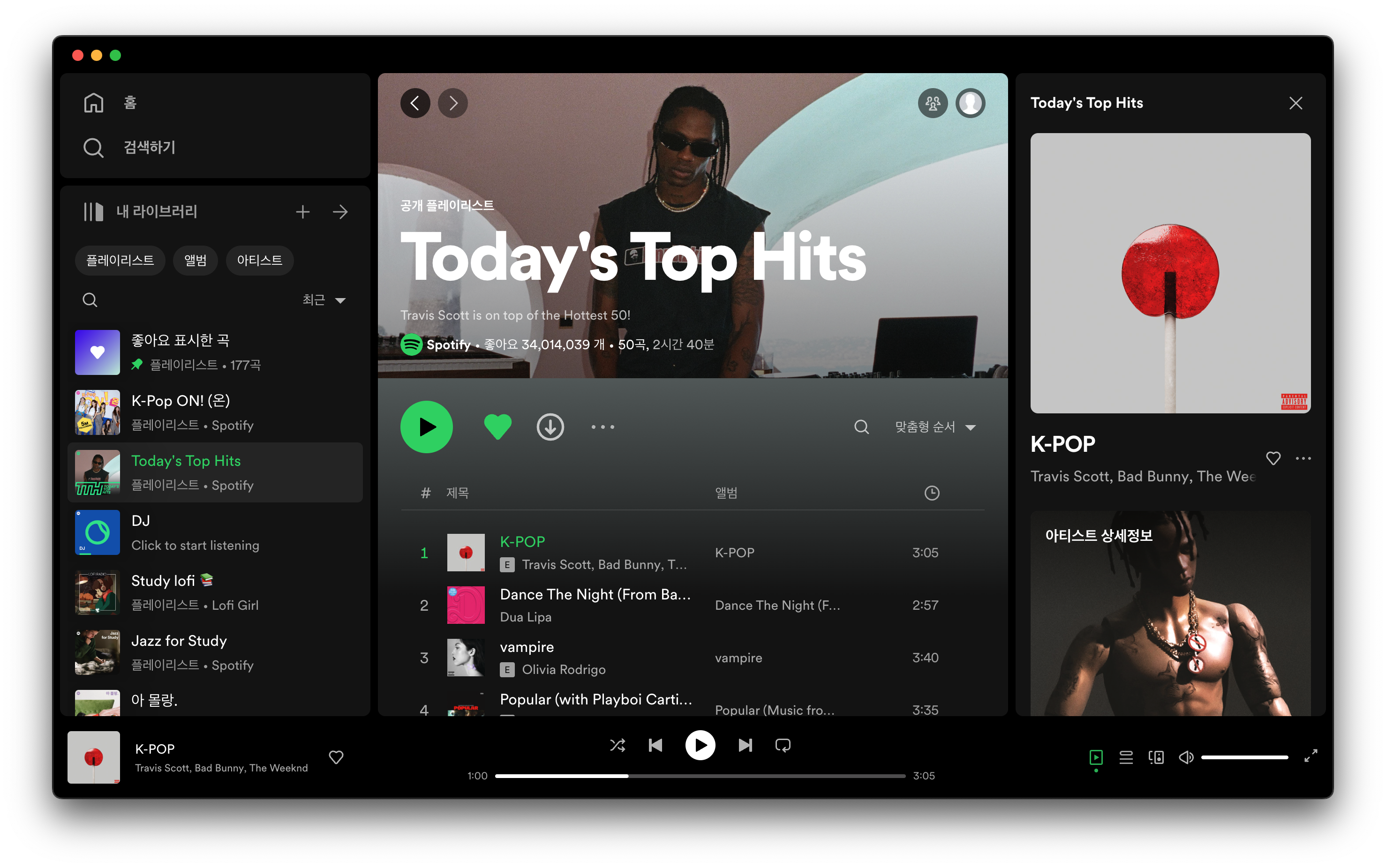
Task: Open the DJ entry in library
Action: 215,532
